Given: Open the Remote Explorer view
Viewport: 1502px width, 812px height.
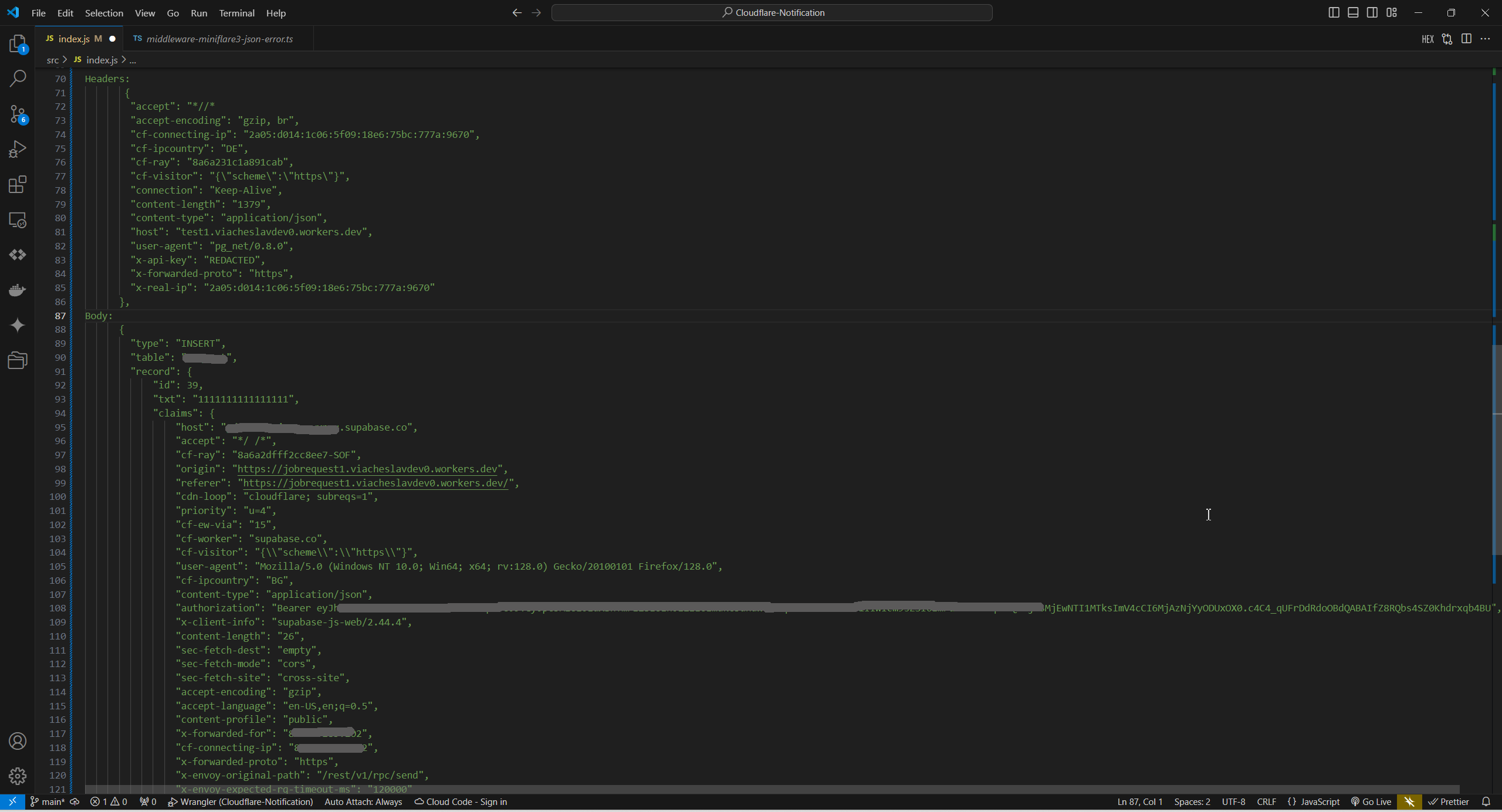Looking at the screenshot, I should tap(18, 220).
